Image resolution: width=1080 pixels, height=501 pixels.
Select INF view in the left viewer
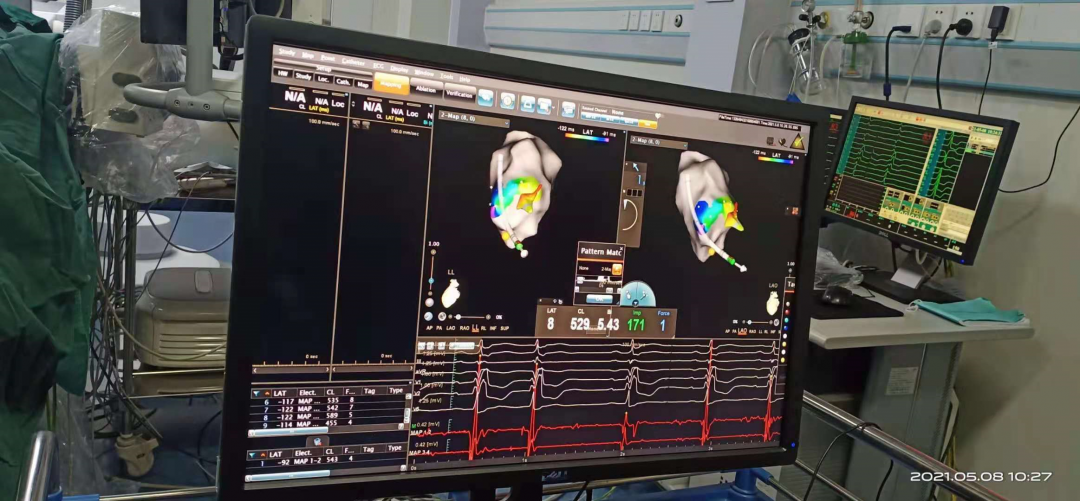[494, 328]
